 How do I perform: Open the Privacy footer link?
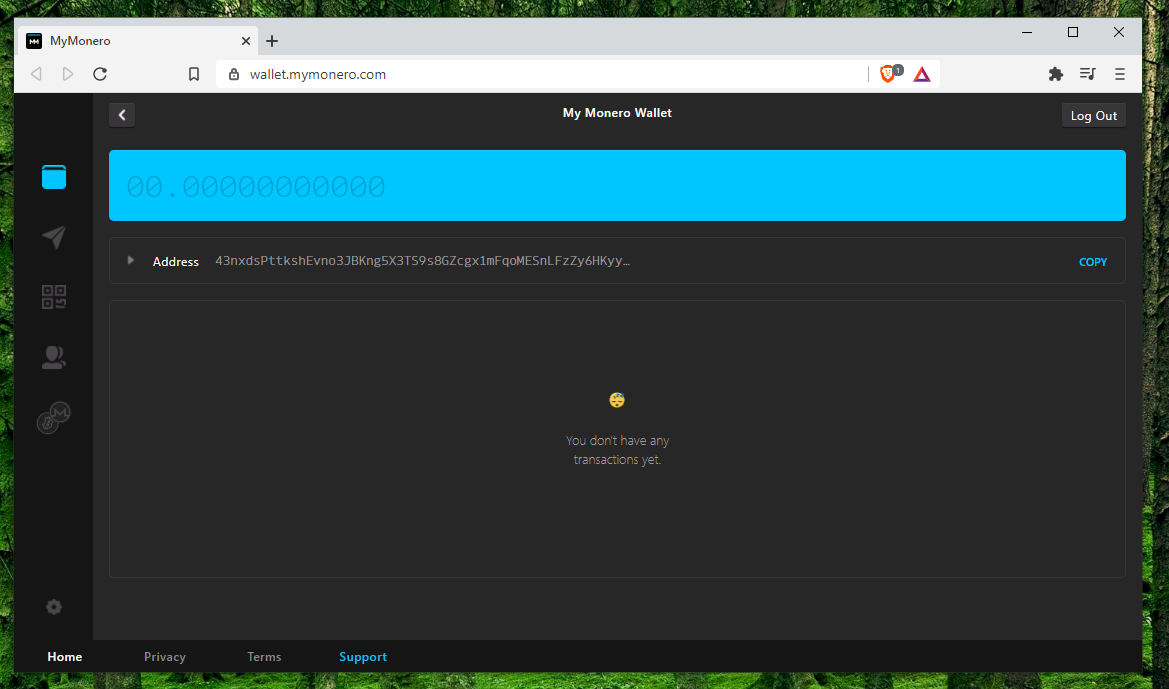point(165,657)
